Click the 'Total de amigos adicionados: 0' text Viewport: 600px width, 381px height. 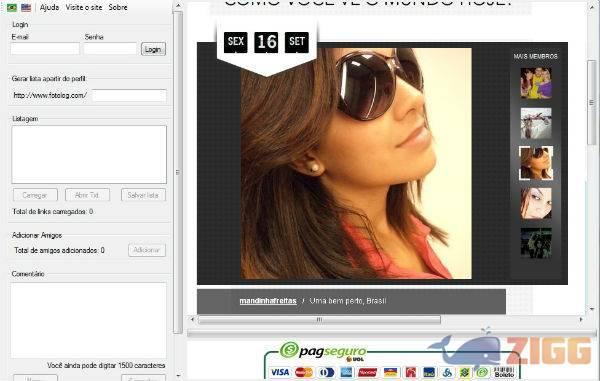coord(59,250)
